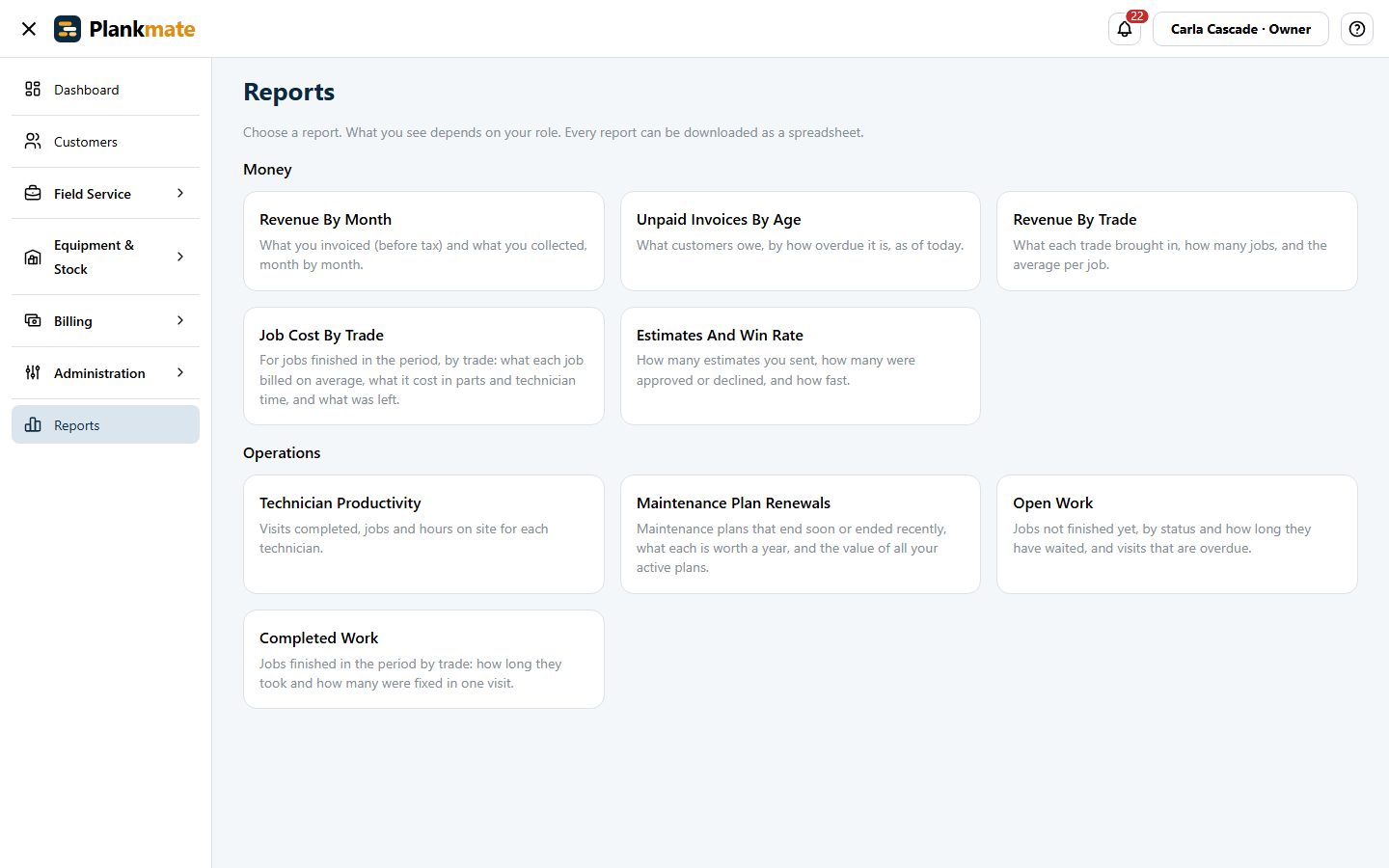The height and width of the screenshot is (868, 1389).
Task: Open the Unpaid Invoices By Age report
Action: (x=801, y=241)
